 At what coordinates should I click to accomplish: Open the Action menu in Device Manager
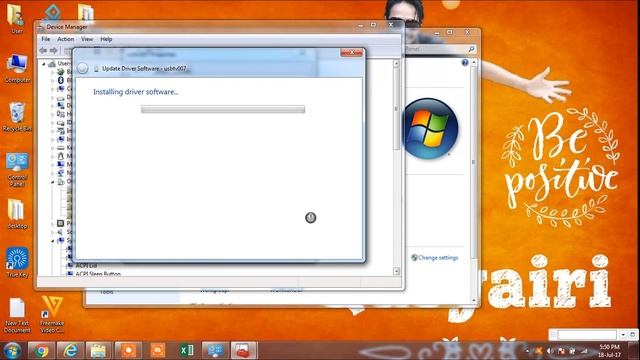(x=65, y=39)
